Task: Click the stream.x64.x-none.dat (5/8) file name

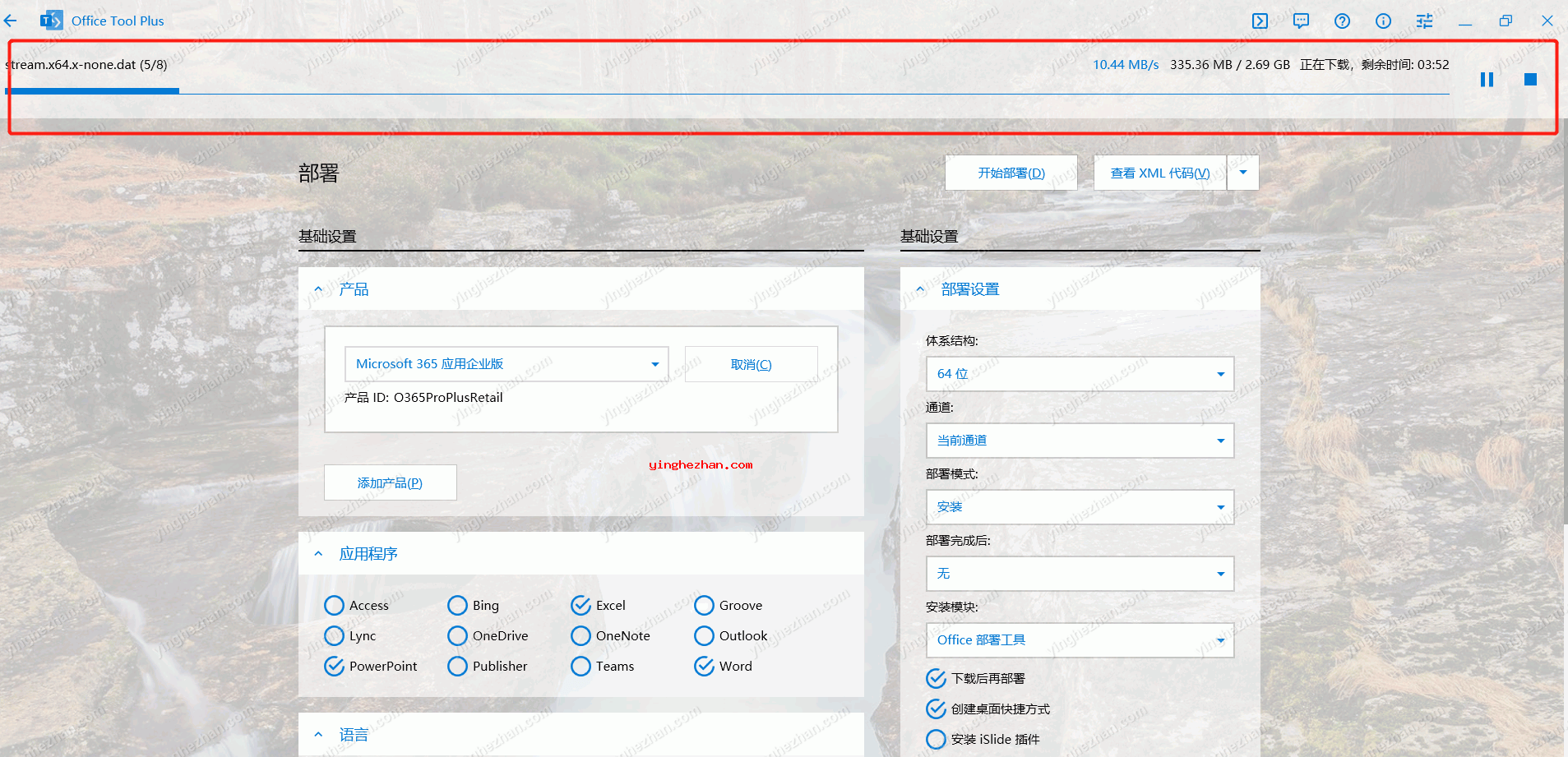Action: point(86,65)
